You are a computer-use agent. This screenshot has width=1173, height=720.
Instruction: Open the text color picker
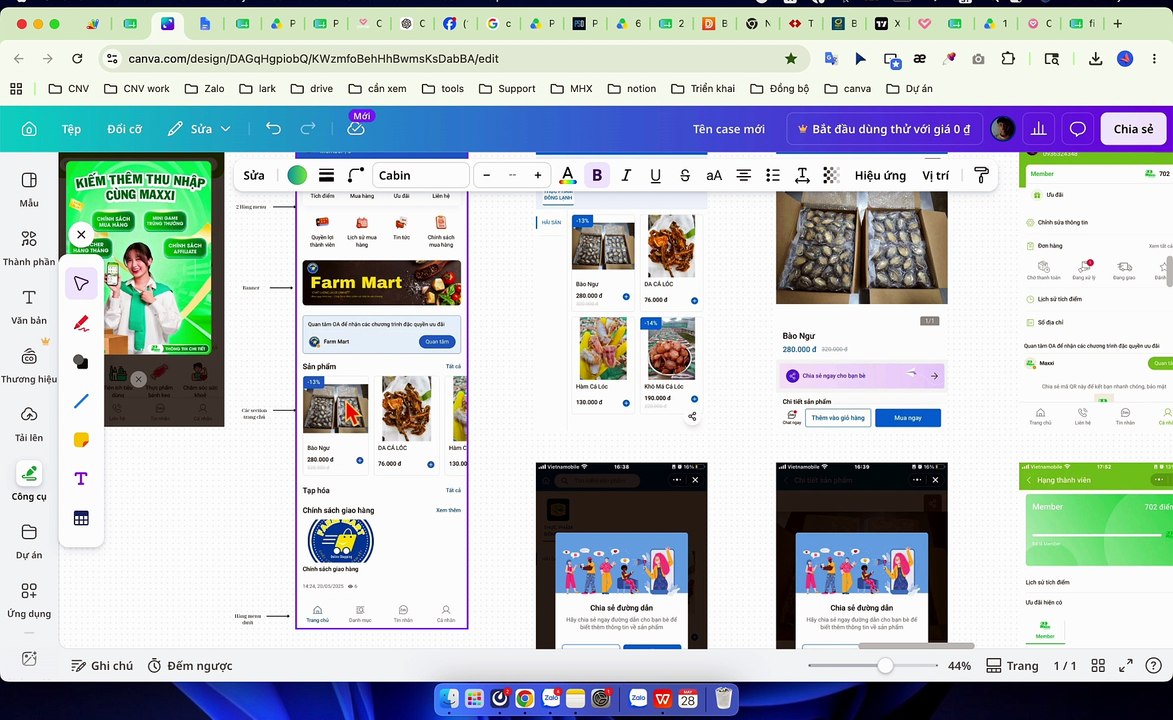[x=568, y=175]
